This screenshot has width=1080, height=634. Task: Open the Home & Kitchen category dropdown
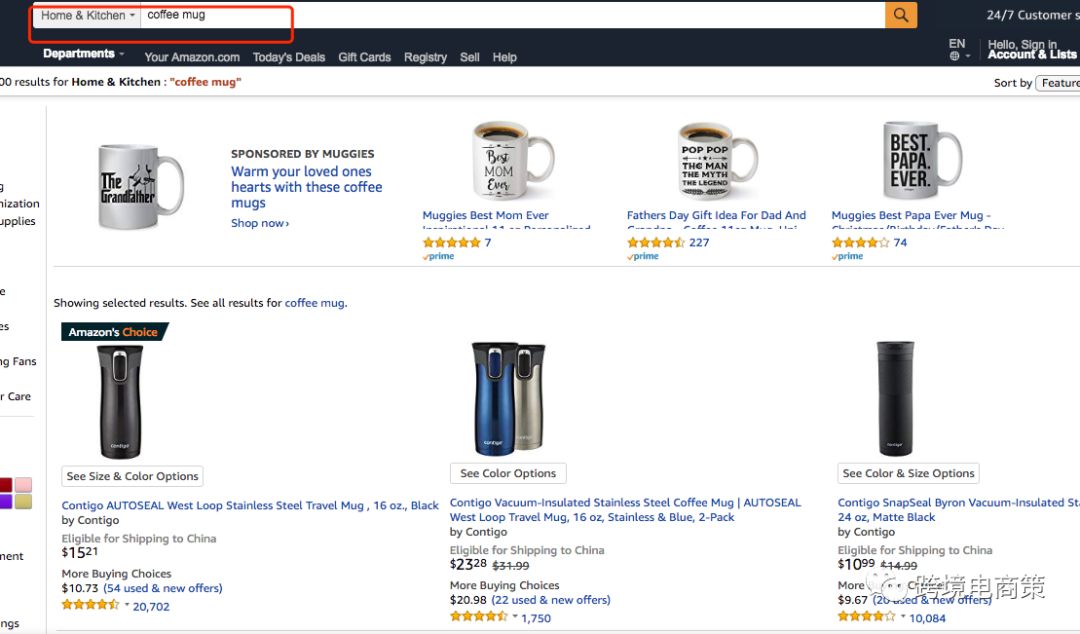88,15
